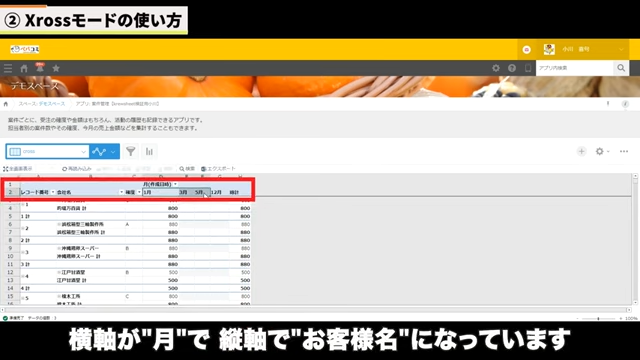Click the 検索 search toolbar button
640x360 pixels.
[187, 169]
